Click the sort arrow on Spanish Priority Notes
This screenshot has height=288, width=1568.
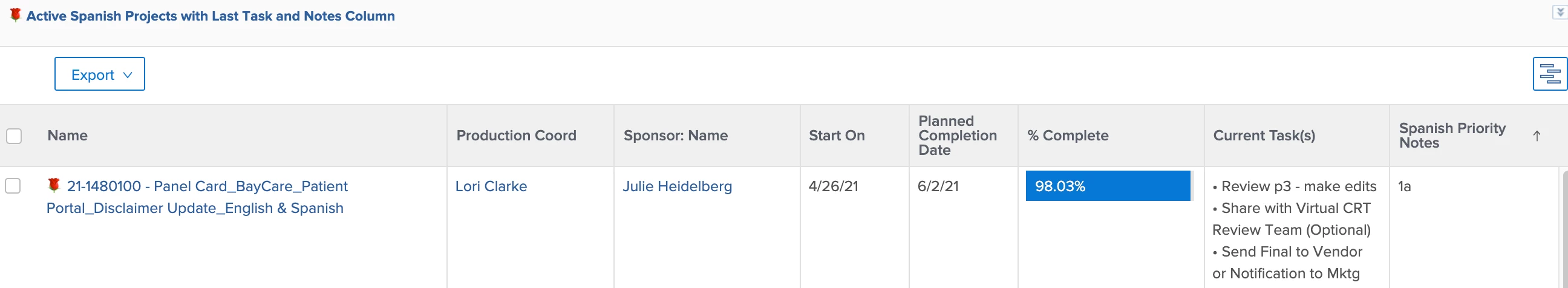click(x=1537, y=136)
